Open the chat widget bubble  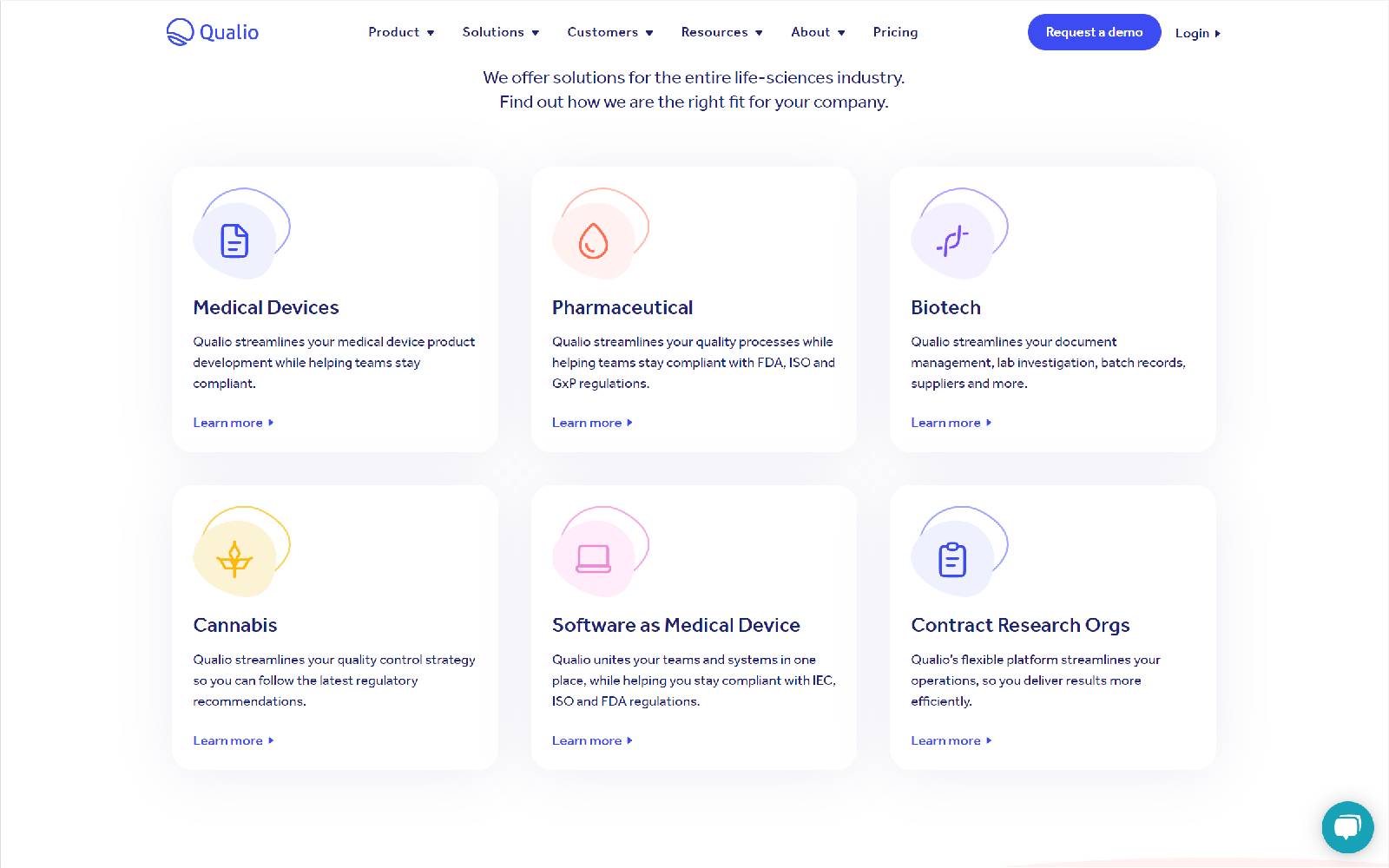pos(1347,827)
